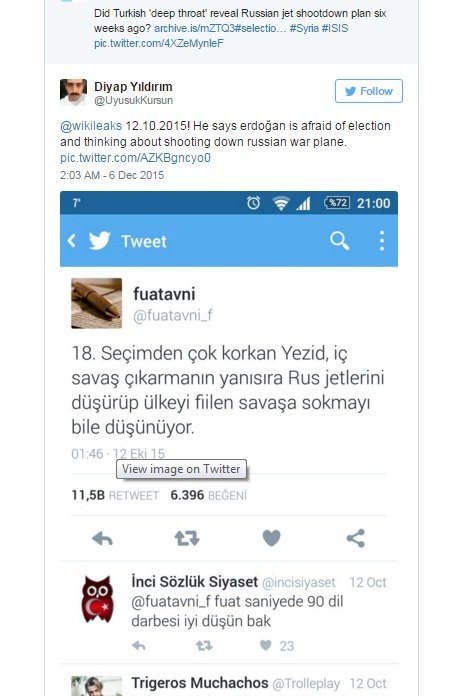This screenshot has width=465, height=696.
Task: Tap the Twitter bird logo in the header
Action: pyautogui.click(x=99, y=241)
